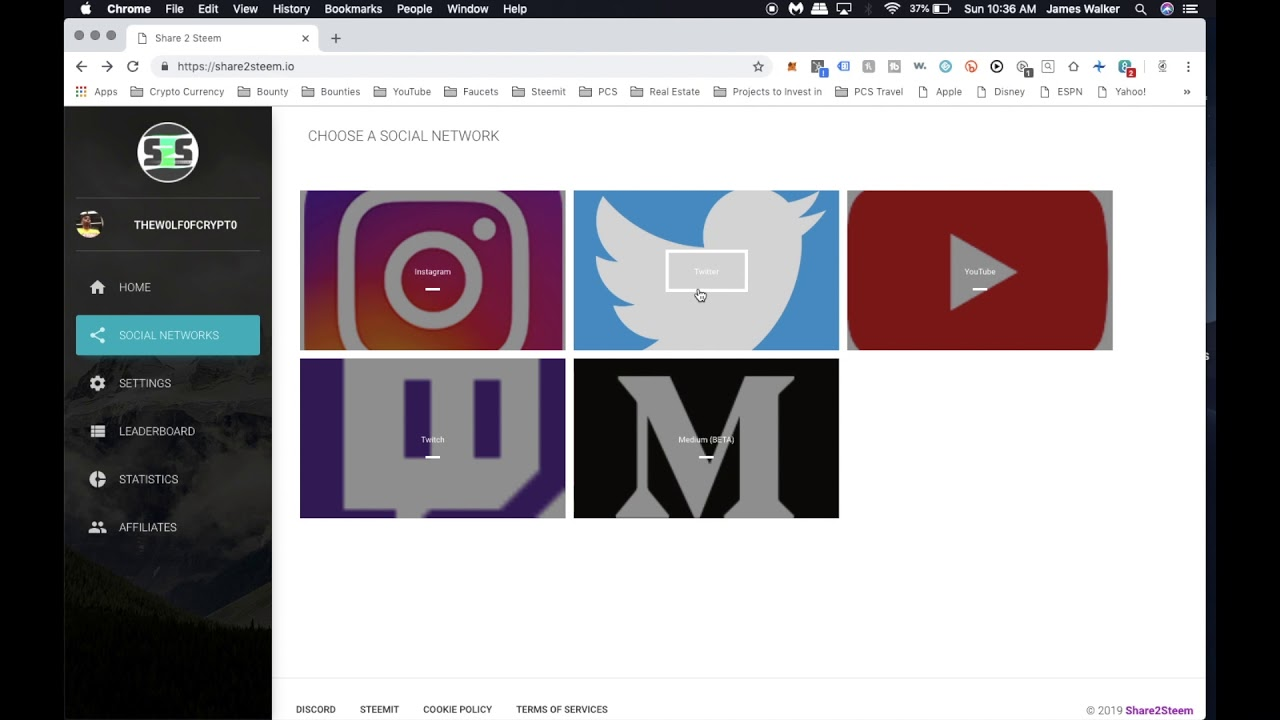This screenshot has height=720, width=1280.
Task: Open the PCS bookmarks folder
Action: pos(598,92)
